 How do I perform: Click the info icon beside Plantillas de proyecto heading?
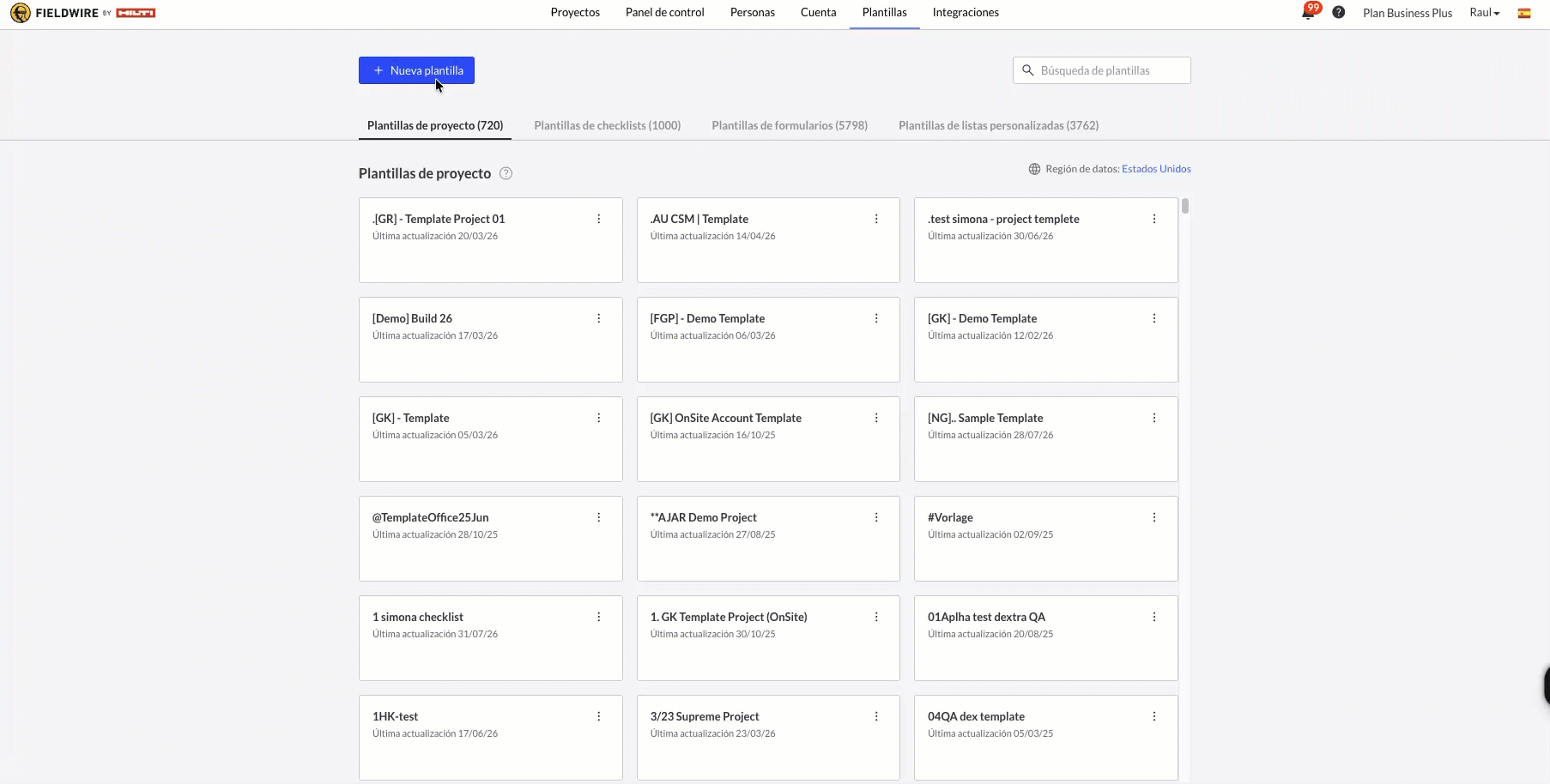[x=506, y=173]
